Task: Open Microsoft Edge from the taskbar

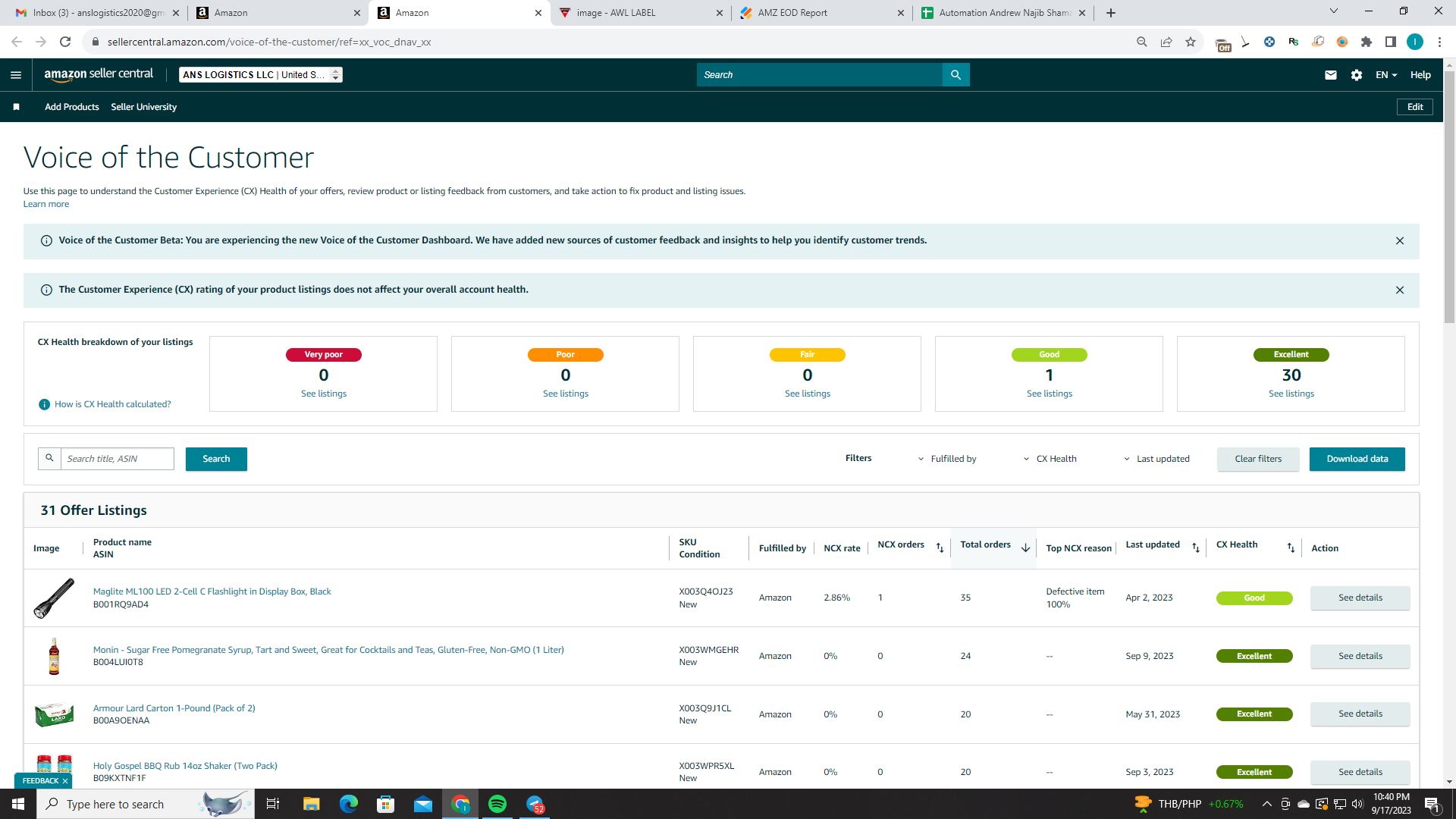Action: (x=348, y=804)
